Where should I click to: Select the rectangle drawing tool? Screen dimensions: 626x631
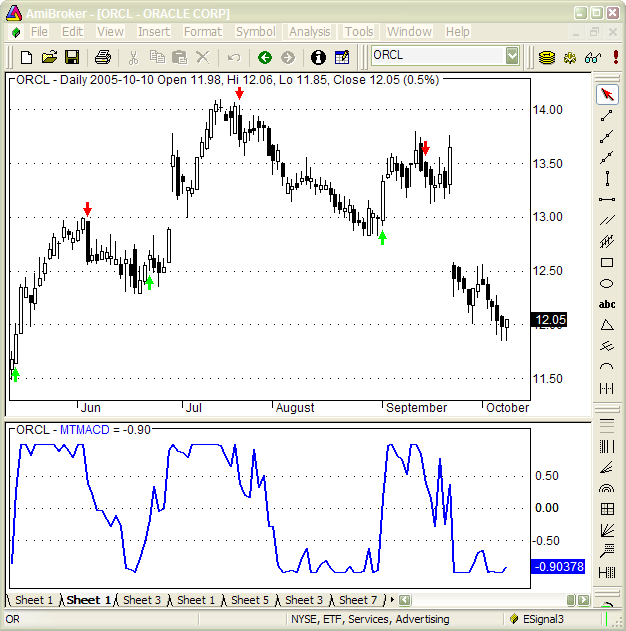(x=607, y=262)
